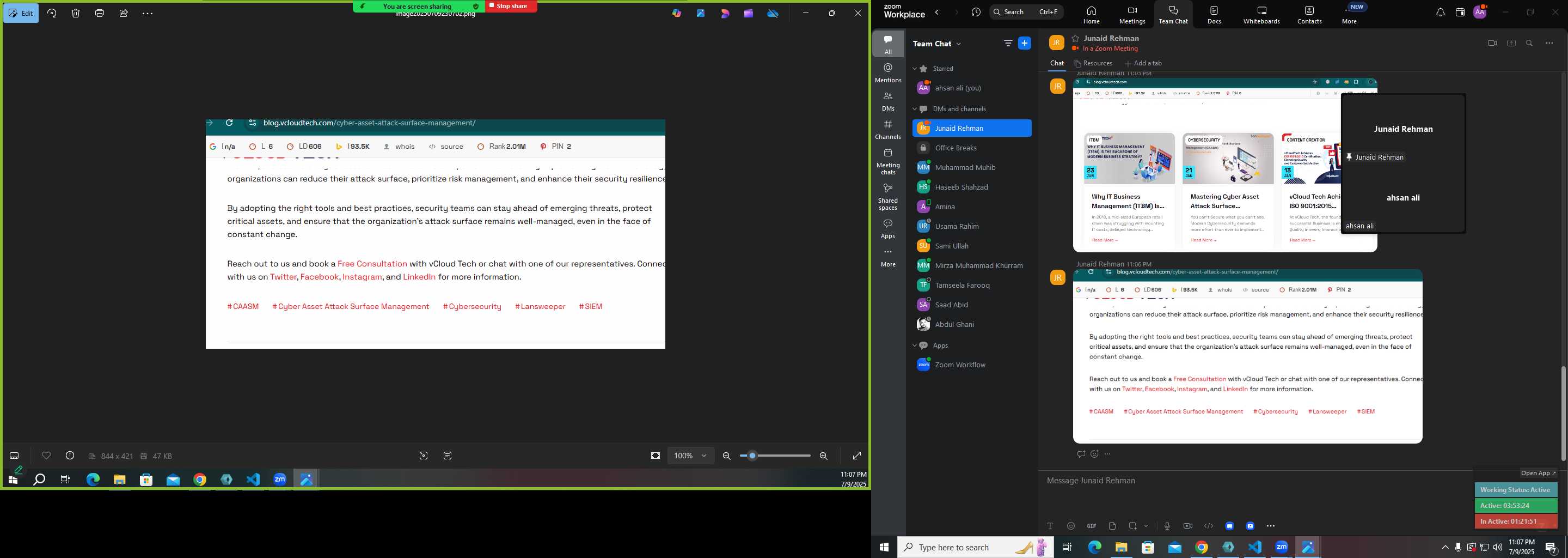Image resolution: width=1568 pixels, height=558 pixels.
Task: Share the image from Photos toolbar
Action: click(124, 14)
